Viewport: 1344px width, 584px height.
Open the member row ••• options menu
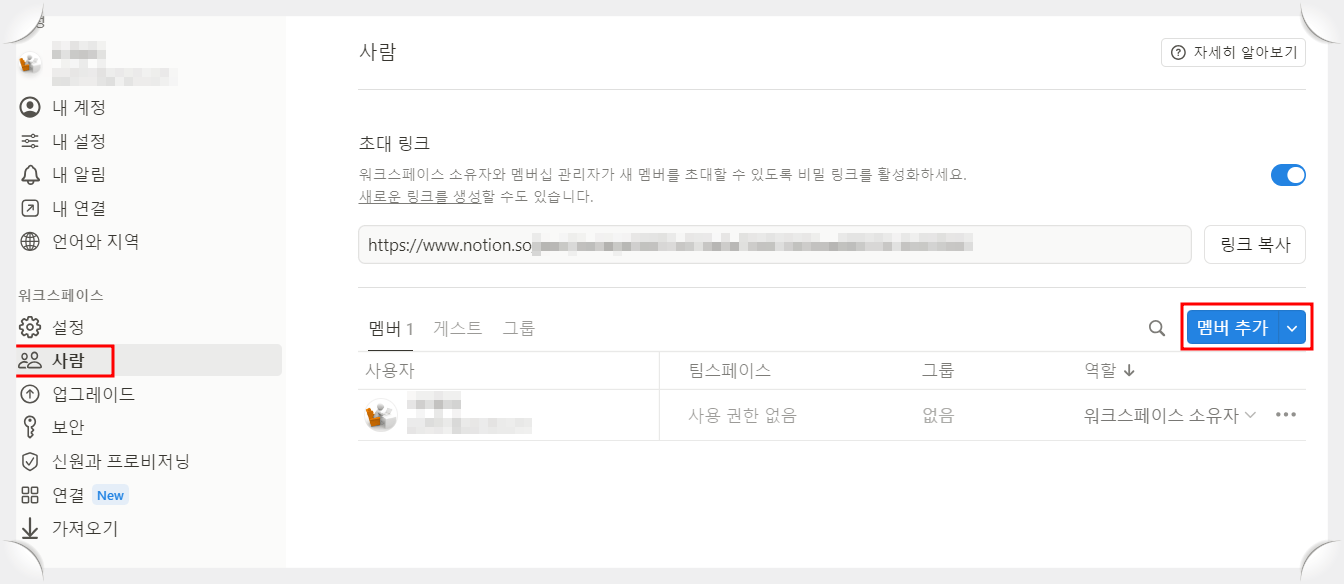tap(1286, 414)
